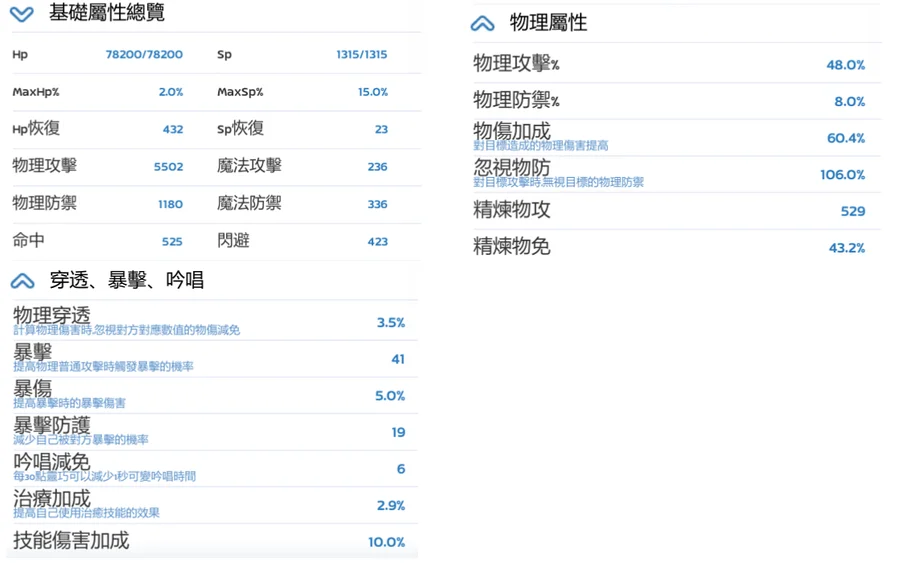Select the 治療加成 2.9% row

(210, 505)
